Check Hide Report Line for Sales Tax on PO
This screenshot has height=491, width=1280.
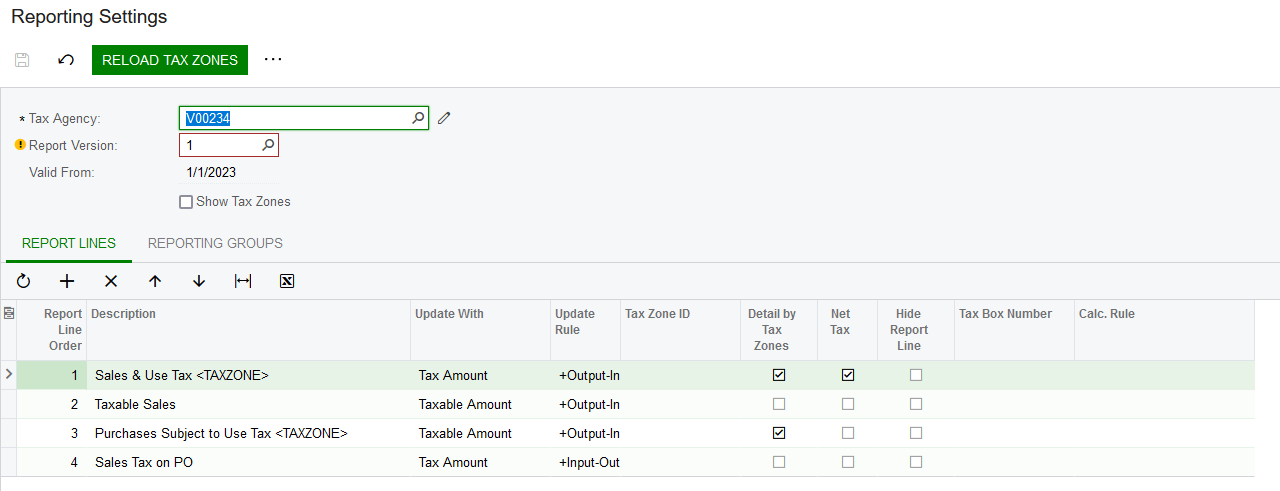coord(916,462)
